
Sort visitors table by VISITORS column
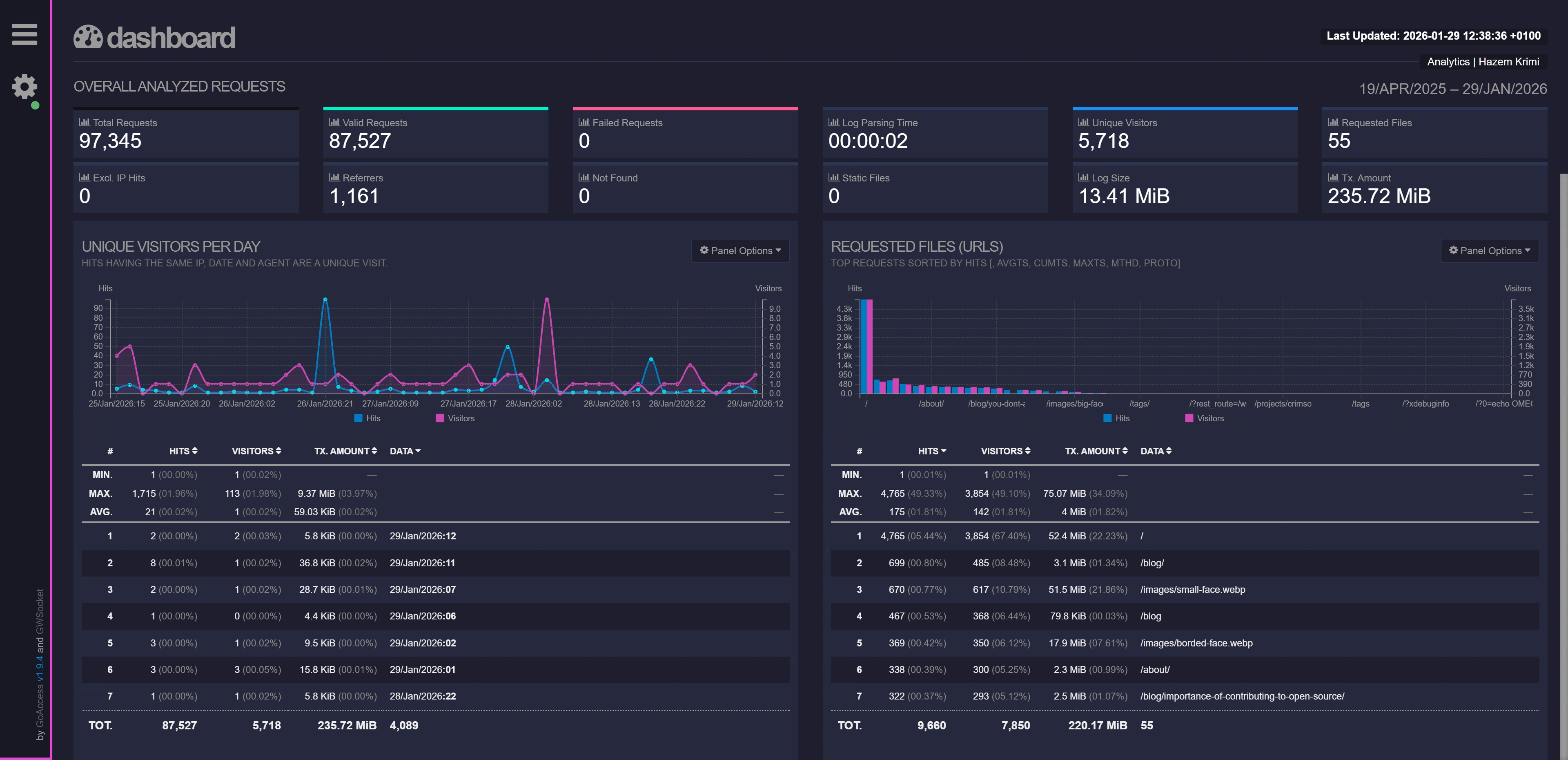(256, 451)
